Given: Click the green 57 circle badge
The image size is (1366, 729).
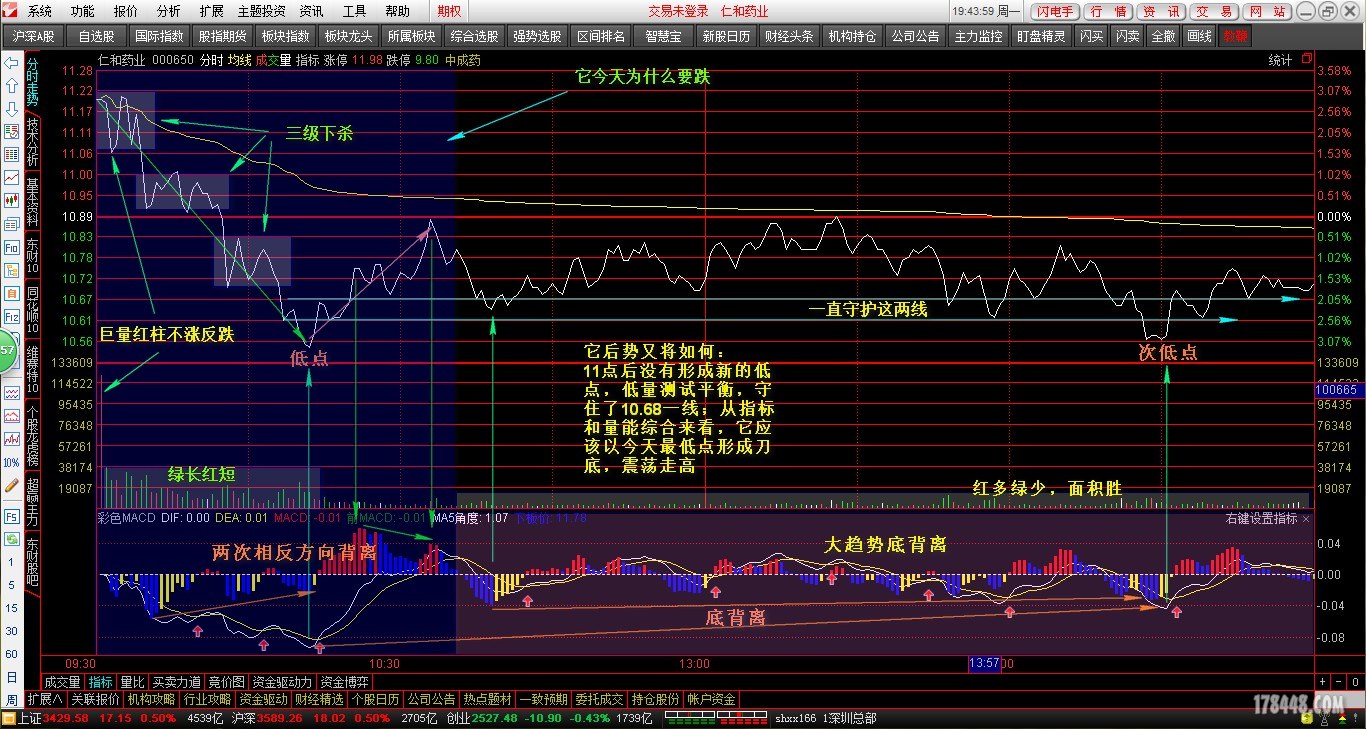Looking at the screenshot, I should click(9, 351).
